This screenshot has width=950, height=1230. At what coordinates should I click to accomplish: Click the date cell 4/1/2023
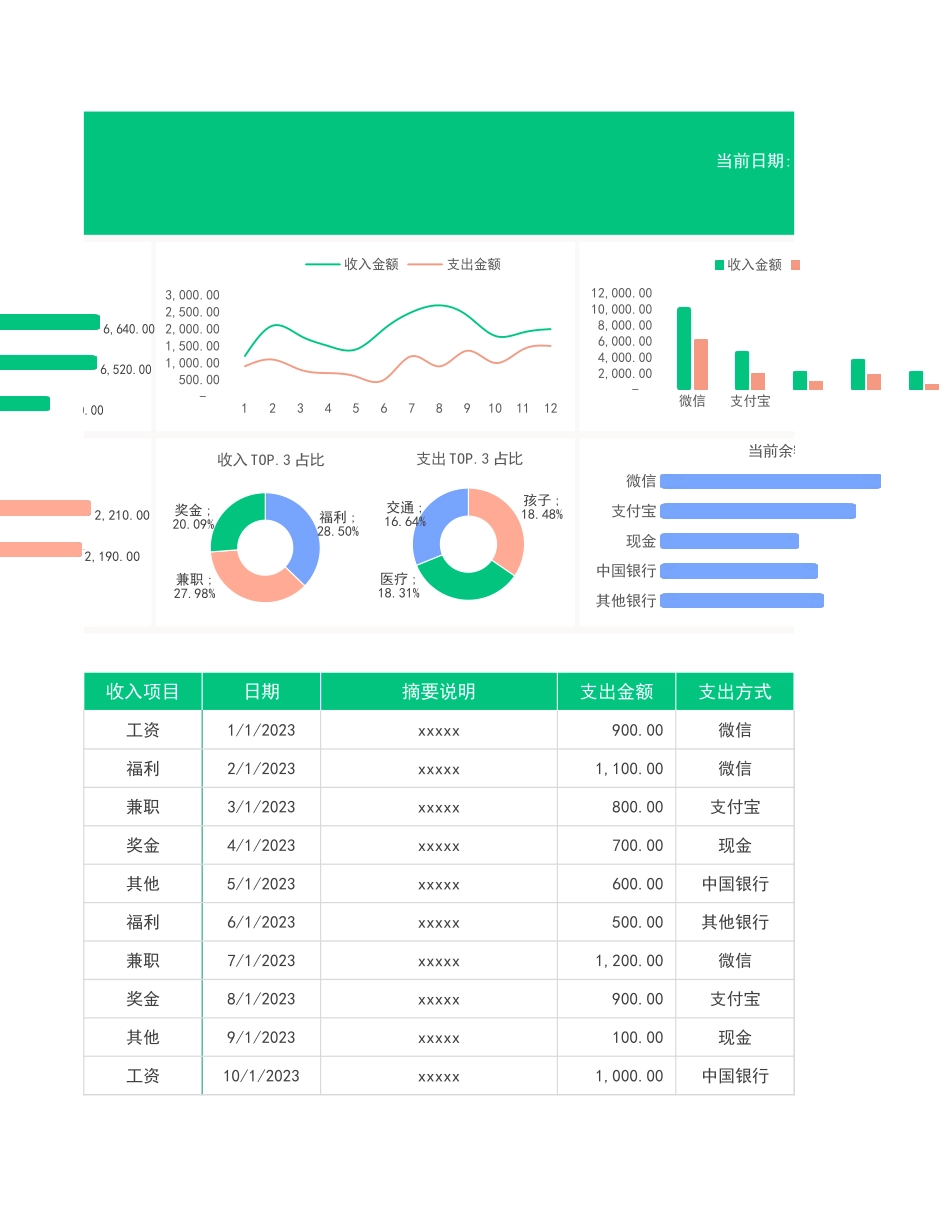click(261, 845)
